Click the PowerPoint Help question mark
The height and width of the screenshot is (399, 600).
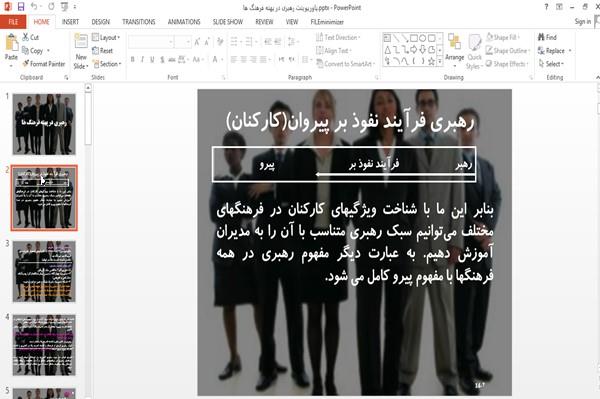coord(546,7)
